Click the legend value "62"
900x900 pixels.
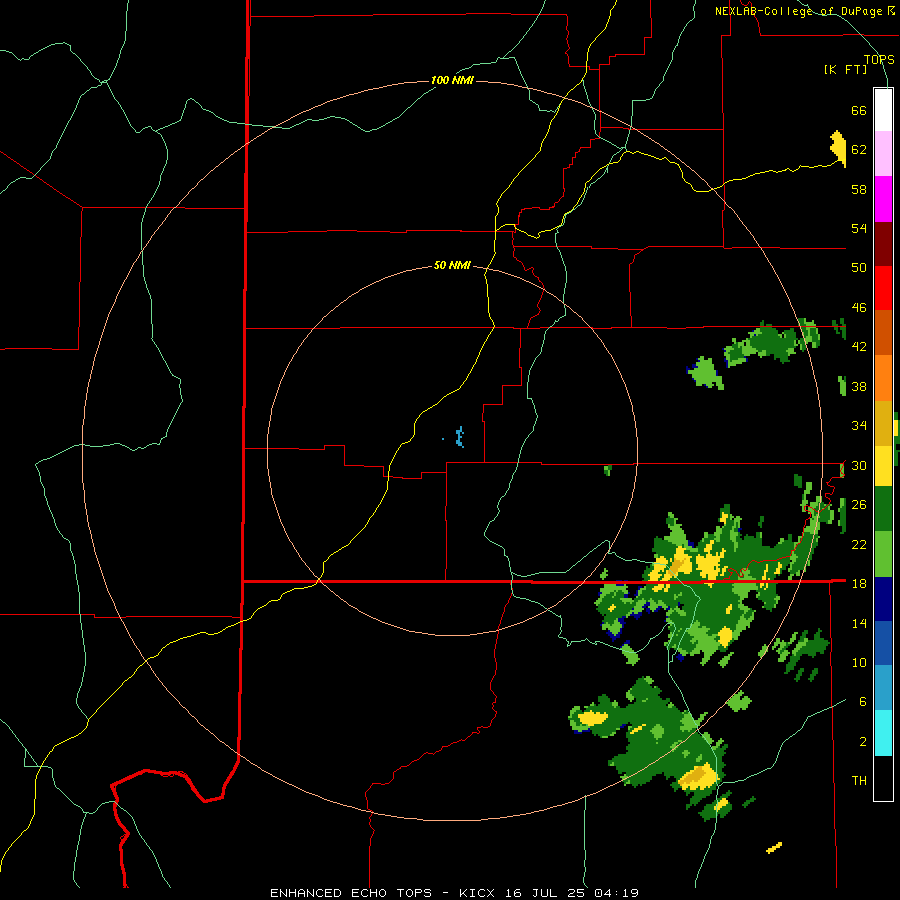point(859,150)
